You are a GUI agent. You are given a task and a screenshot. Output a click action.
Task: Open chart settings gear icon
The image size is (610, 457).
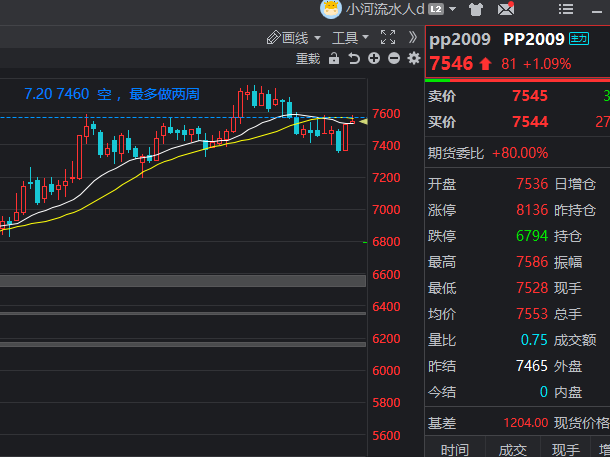coord(414,58)
